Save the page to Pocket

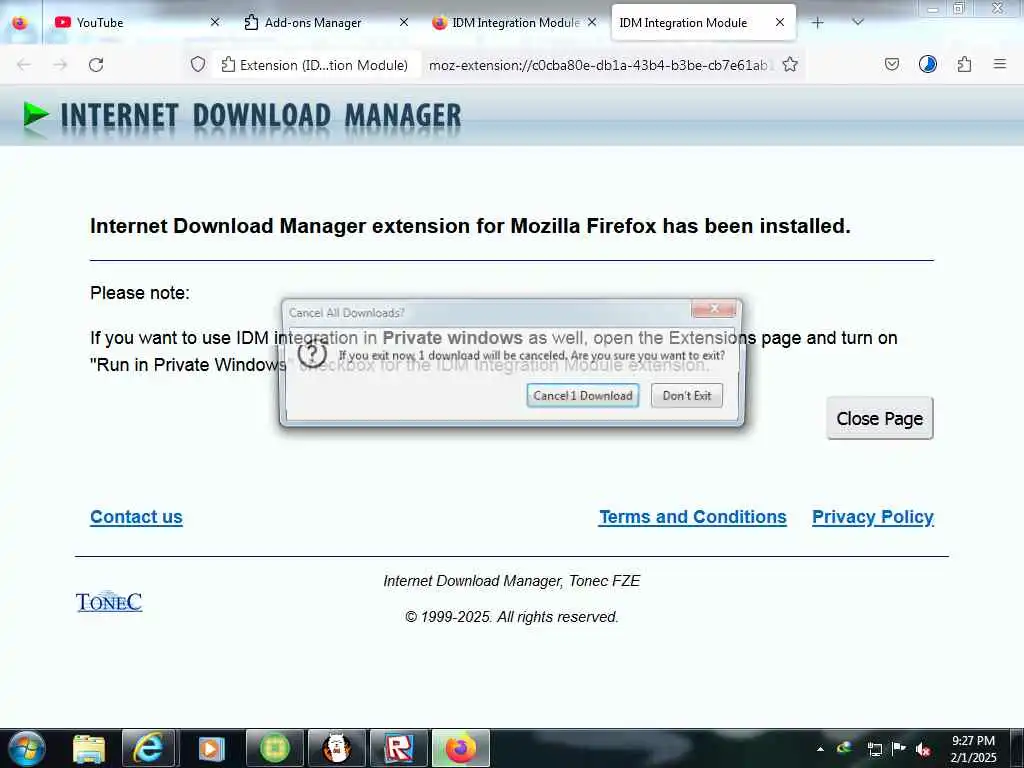coord(891,65)
